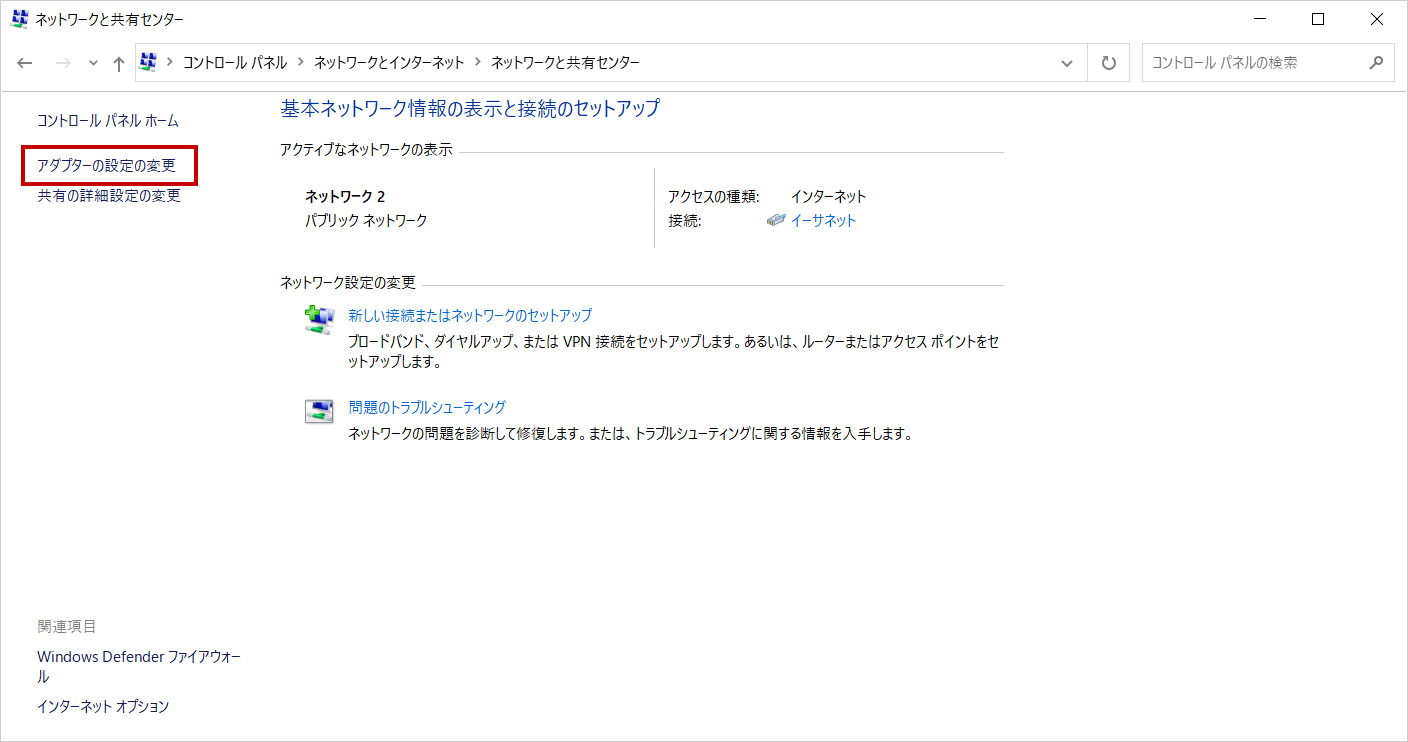Select the ネットワークとインターネット breadcrumb
This screenshot has width=1408, height=742.
(389, 62)
